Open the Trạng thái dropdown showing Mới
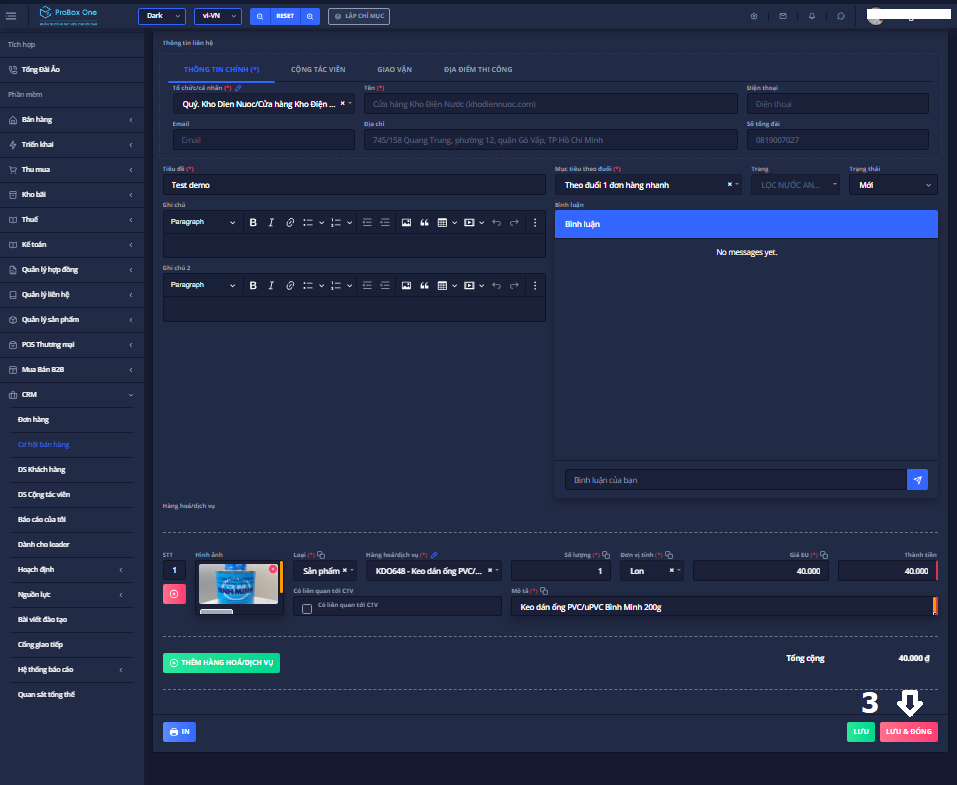The image size is (957, 785). [x=892, y=185]
